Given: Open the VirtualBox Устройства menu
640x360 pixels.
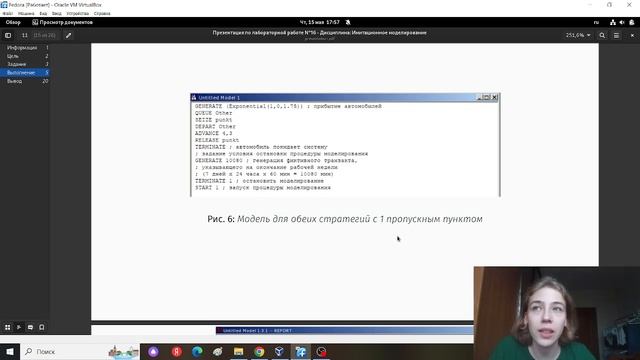Looking at the screenshot, I should point(78,13).
